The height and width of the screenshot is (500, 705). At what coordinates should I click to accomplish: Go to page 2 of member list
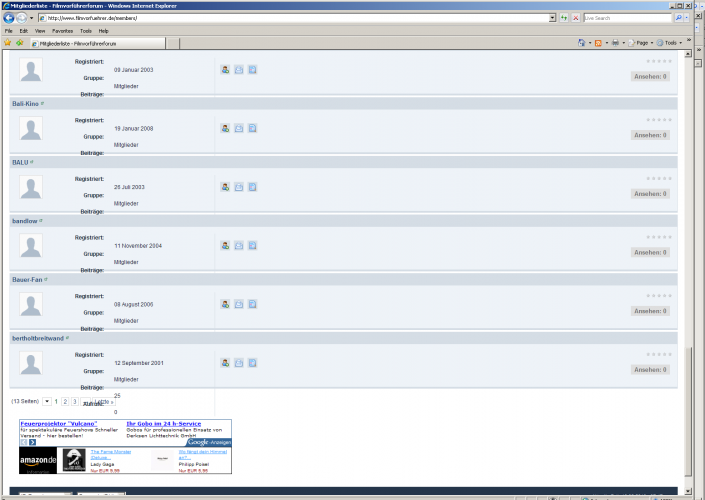65,401
